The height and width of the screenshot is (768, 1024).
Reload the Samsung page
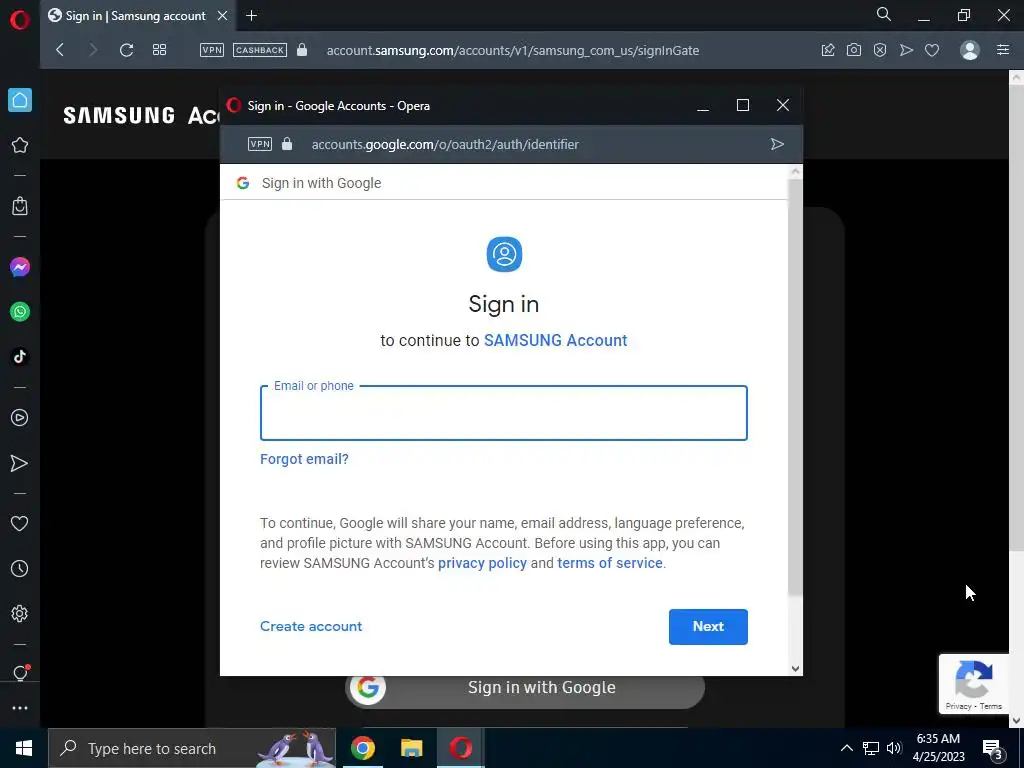[127, 50]
